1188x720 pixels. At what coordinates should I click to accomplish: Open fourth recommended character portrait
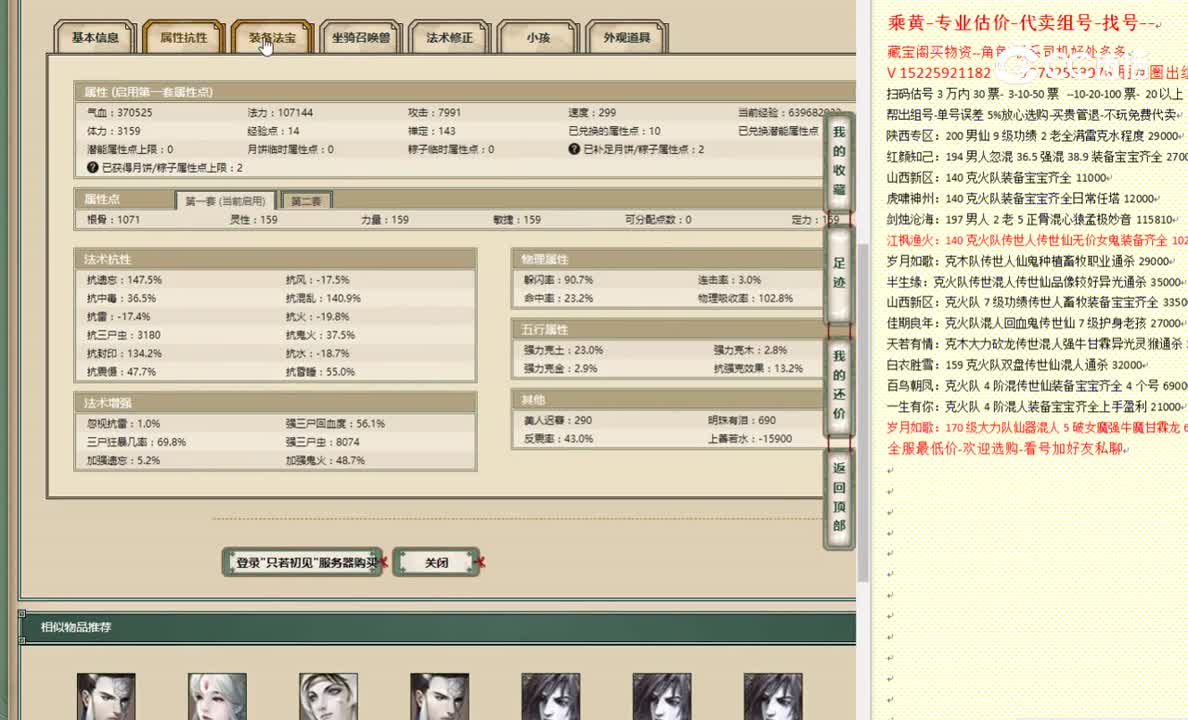tap(439, 696)
